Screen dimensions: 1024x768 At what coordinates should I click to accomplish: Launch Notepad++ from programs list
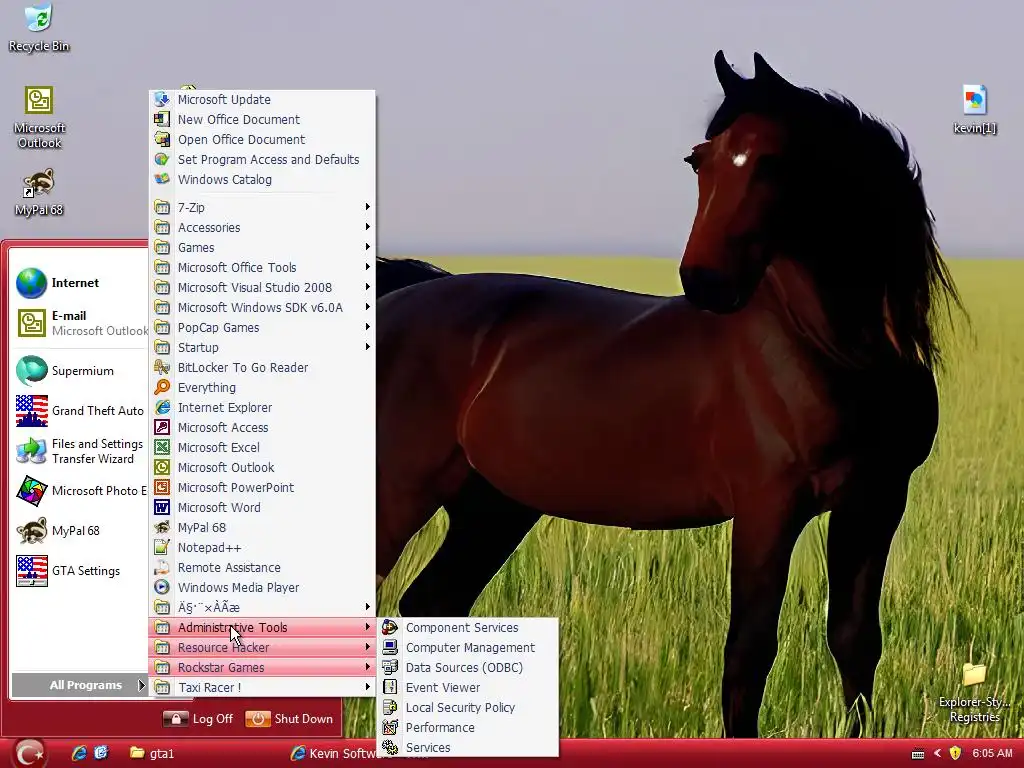[263, 548]
